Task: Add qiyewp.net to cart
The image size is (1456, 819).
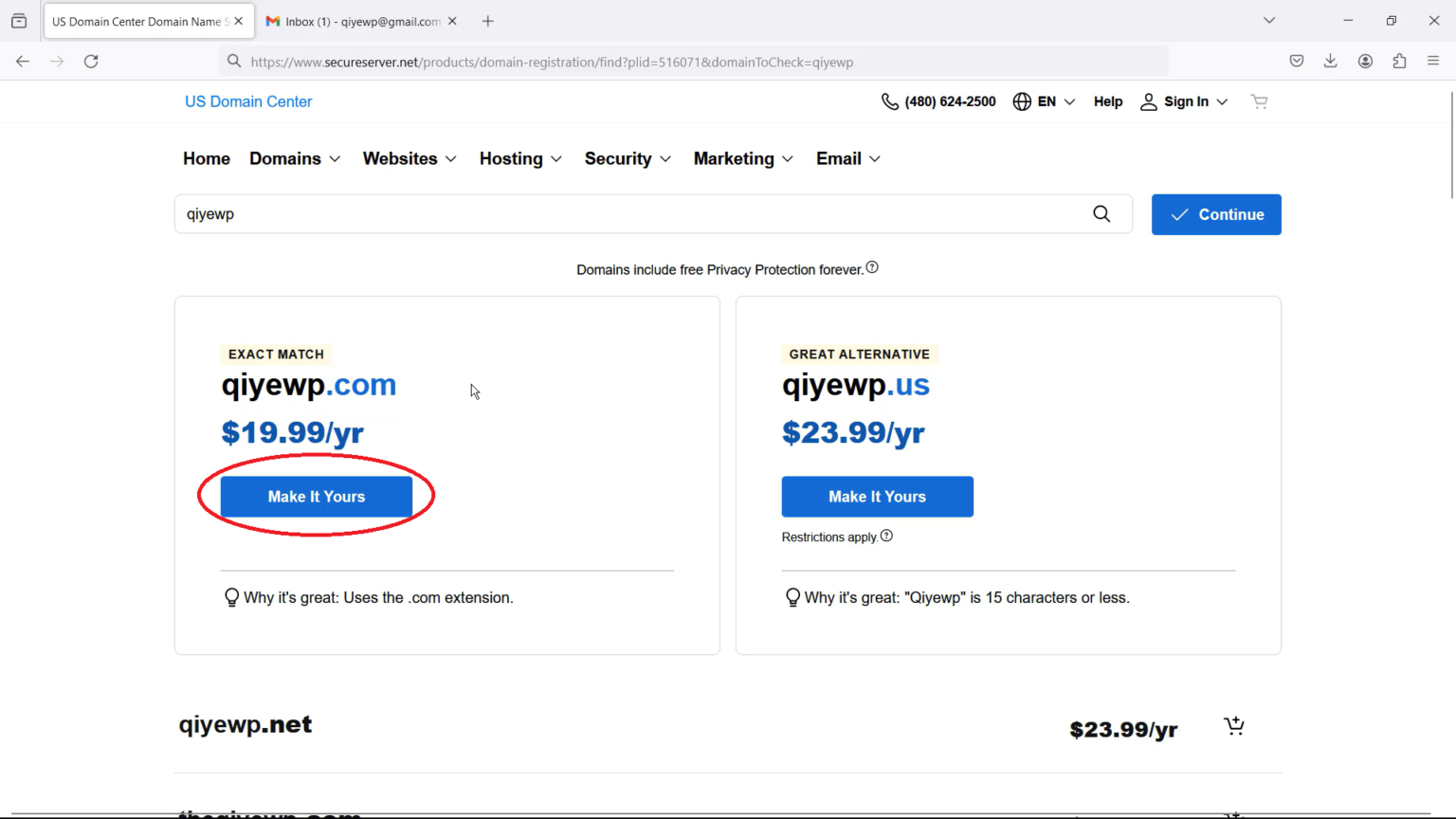Action: pos(1233,727)
